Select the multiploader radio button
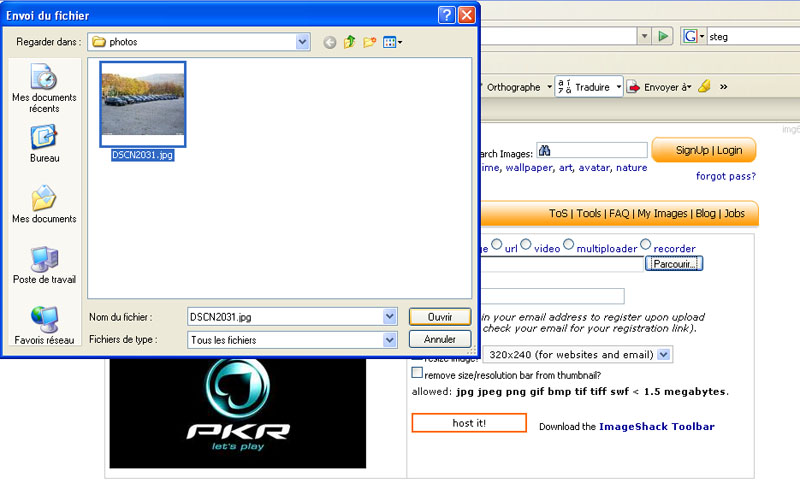Screen dimensions: 800x489 (x=568, y=244)
